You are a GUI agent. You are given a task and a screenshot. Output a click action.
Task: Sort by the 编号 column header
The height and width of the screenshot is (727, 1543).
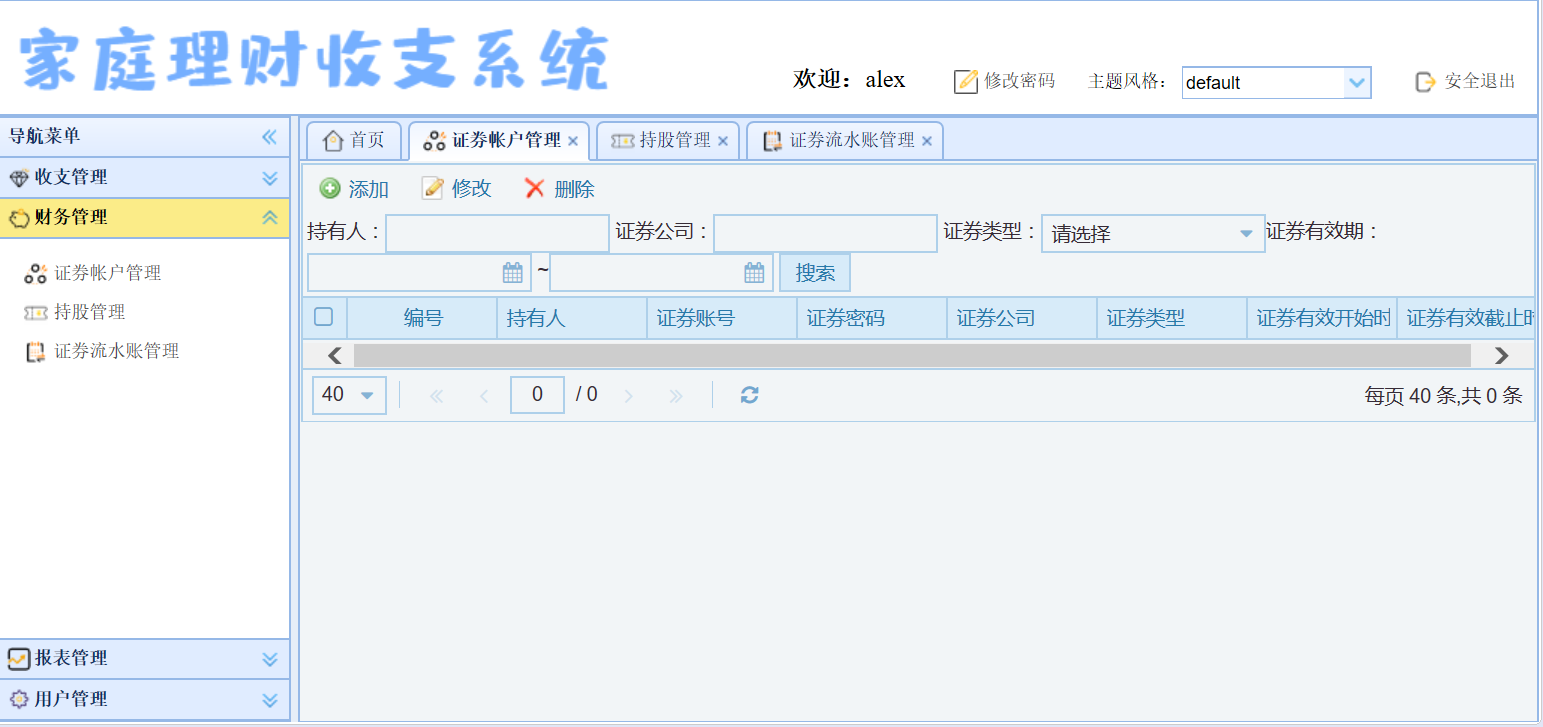click(422, 319)
